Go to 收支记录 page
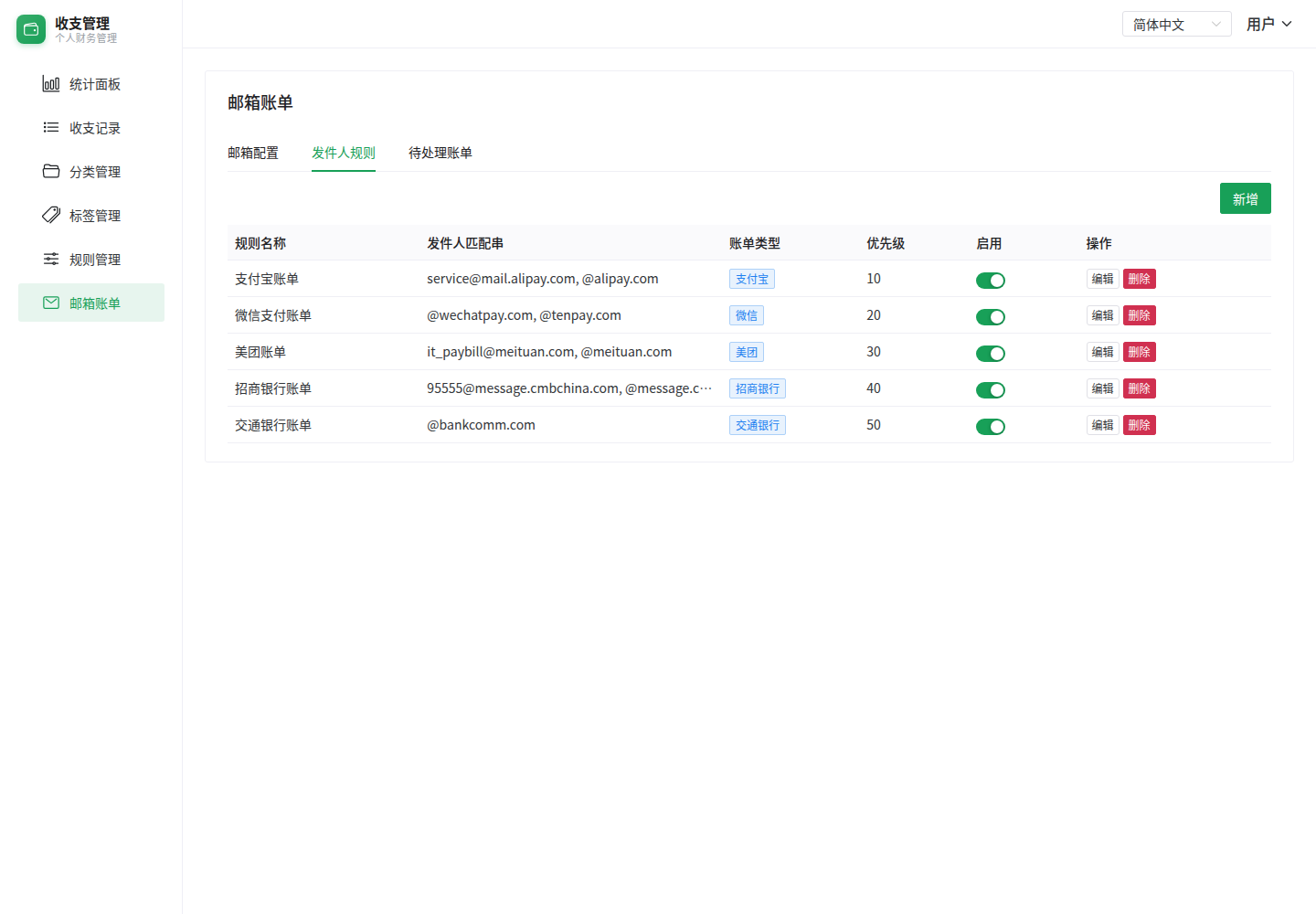The width and height of the screenshot is (1316, 914). click(x=91, y=128)
